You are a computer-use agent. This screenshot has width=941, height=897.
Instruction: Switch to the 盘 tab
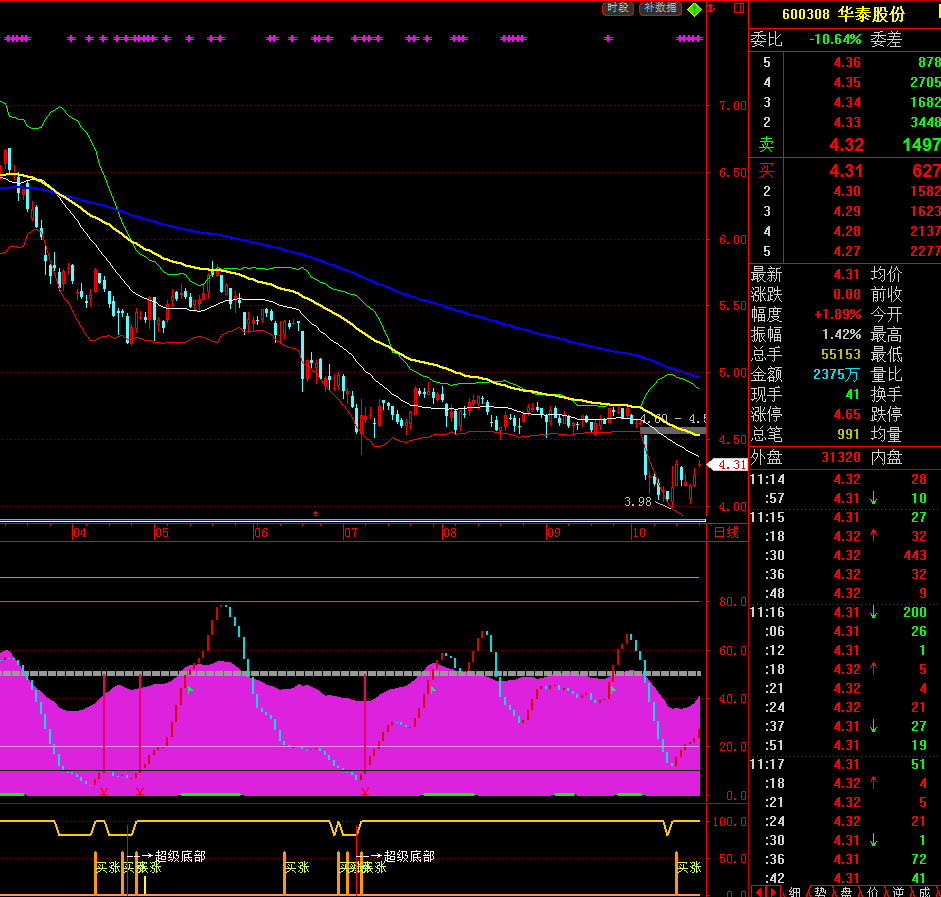846,892
